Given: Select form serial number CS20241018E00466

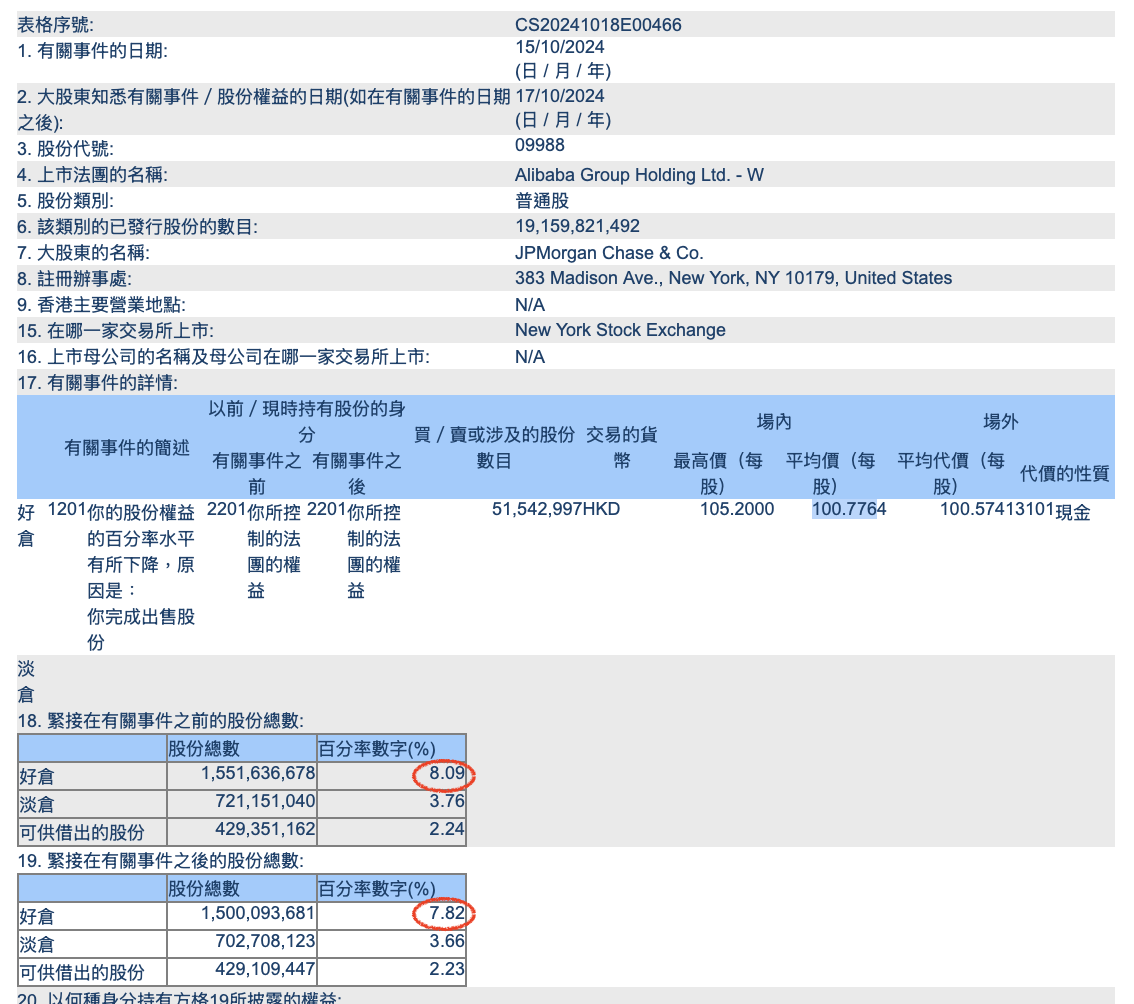Looking at the screenshot, I should [598, 25].
